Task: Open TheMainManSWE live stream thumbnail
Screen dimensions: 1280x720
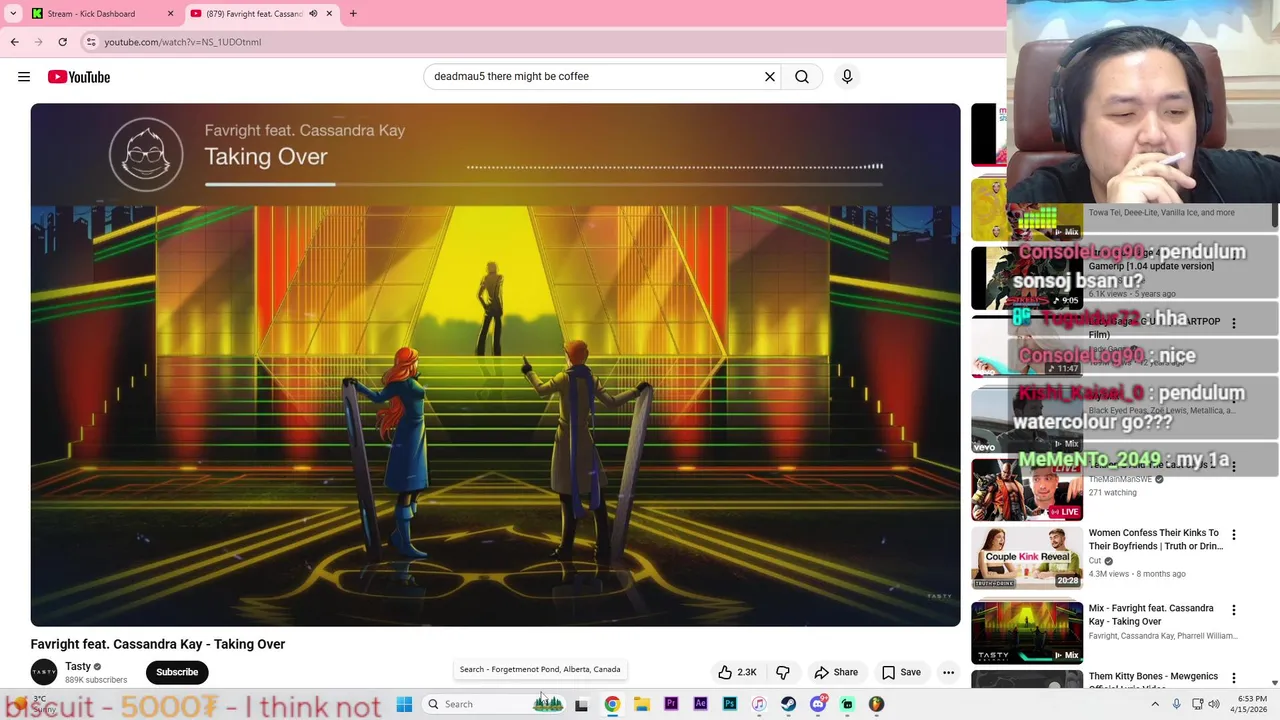Action: point(1027,488)
